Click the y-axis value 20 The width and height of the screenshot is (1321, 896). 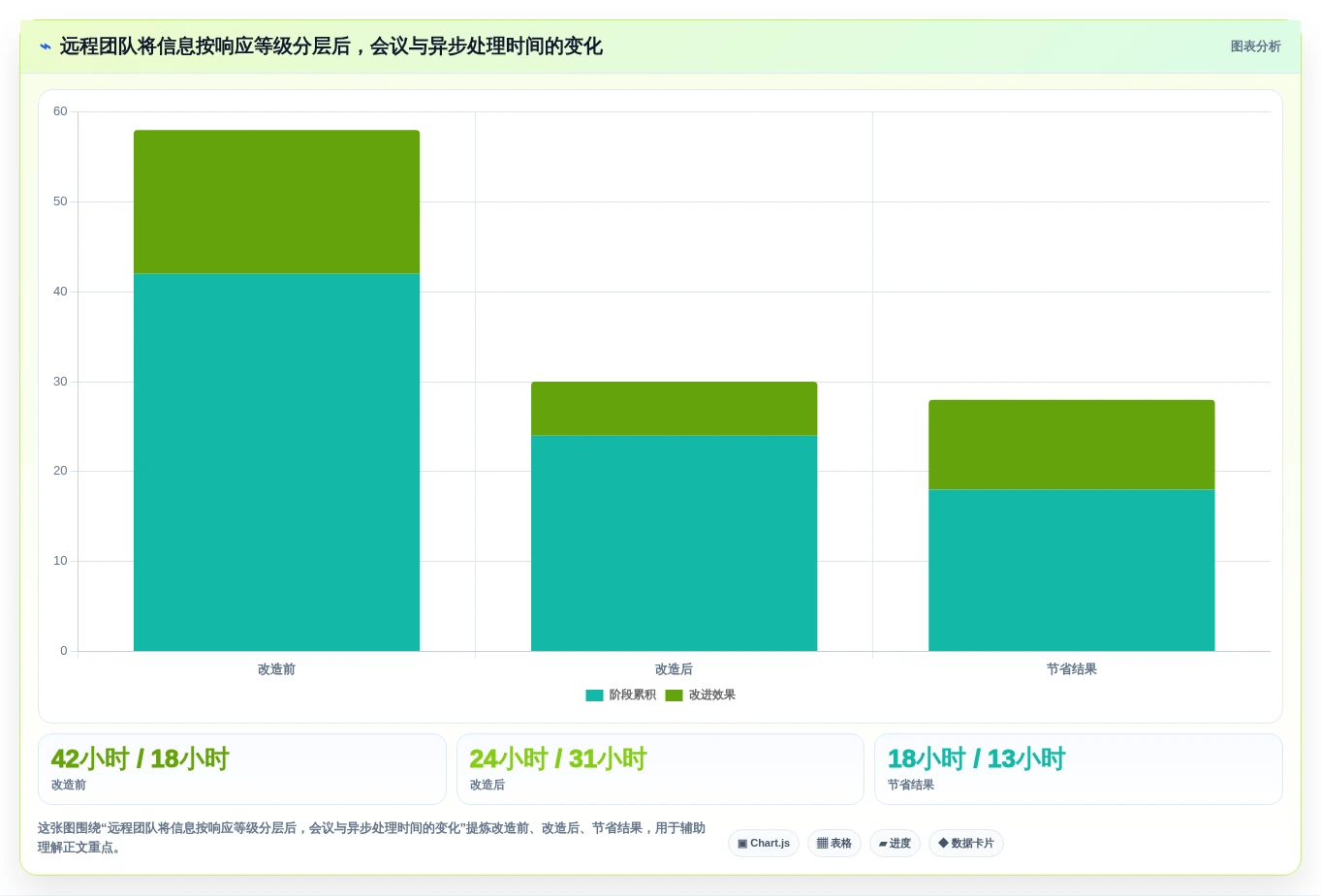(60, 471)
